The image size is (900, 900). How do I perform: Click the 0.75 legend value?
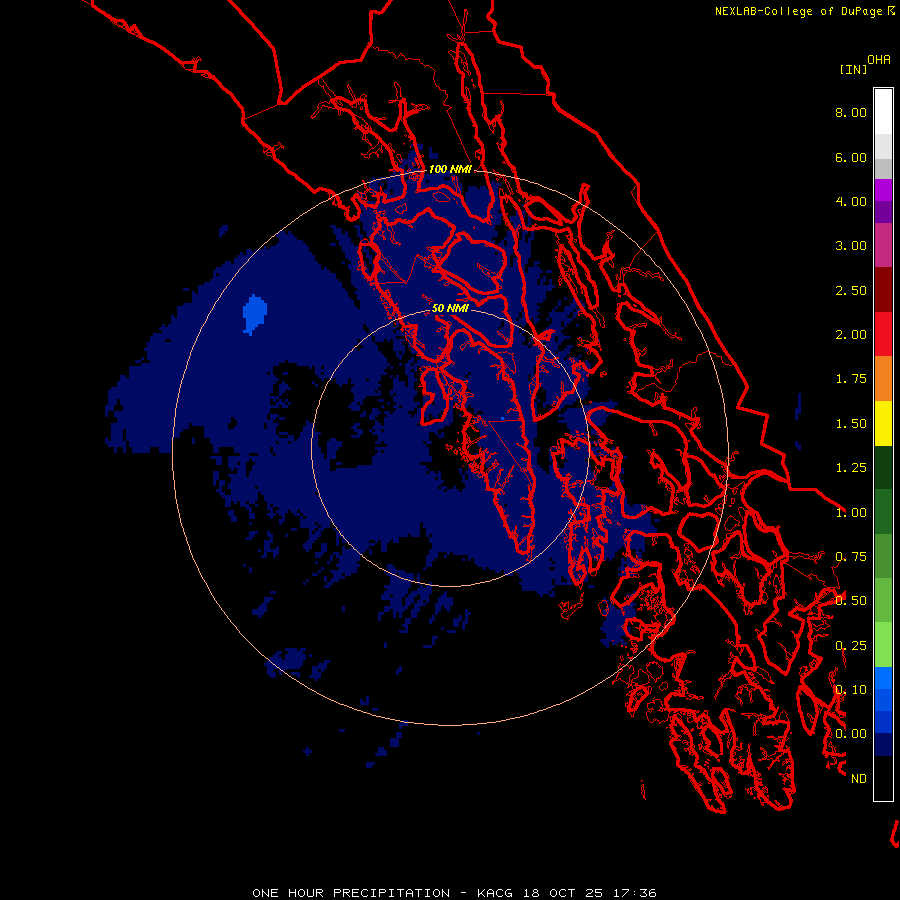pos(851,557)
